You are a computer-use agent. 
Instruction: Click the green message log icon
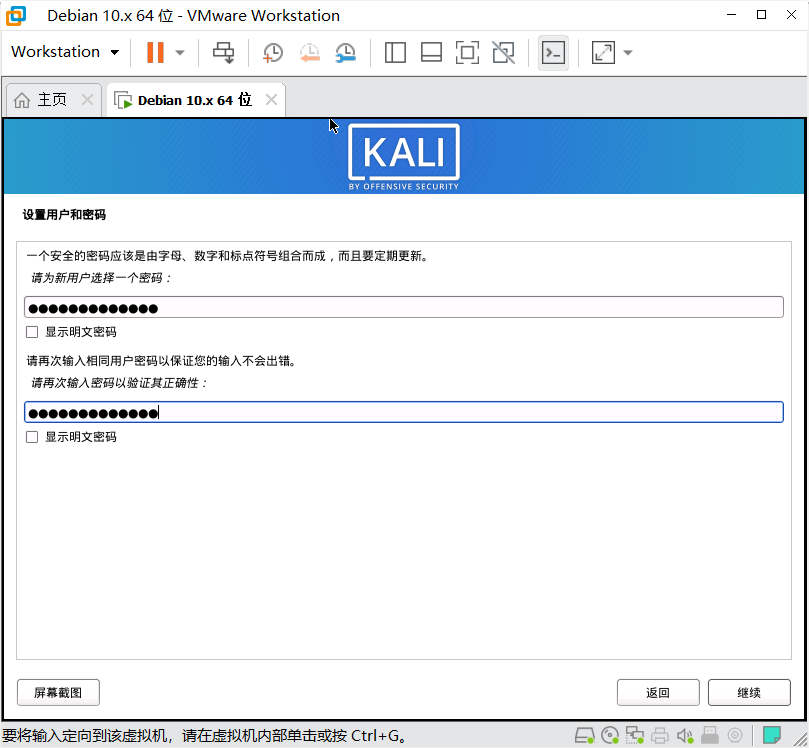pyautogui.click(x=772, y=735)
